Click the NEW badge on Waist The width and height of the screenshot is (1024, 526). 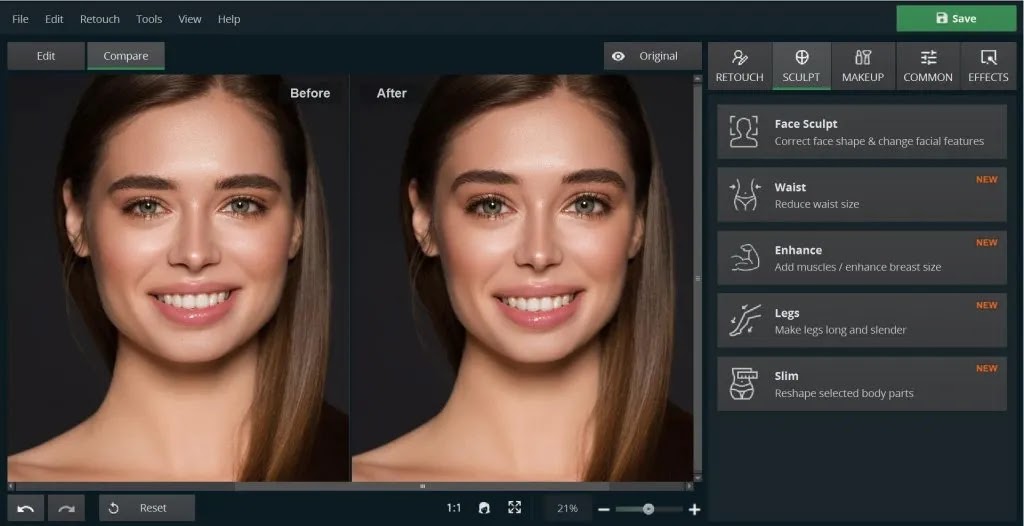[x=986, y=180]
